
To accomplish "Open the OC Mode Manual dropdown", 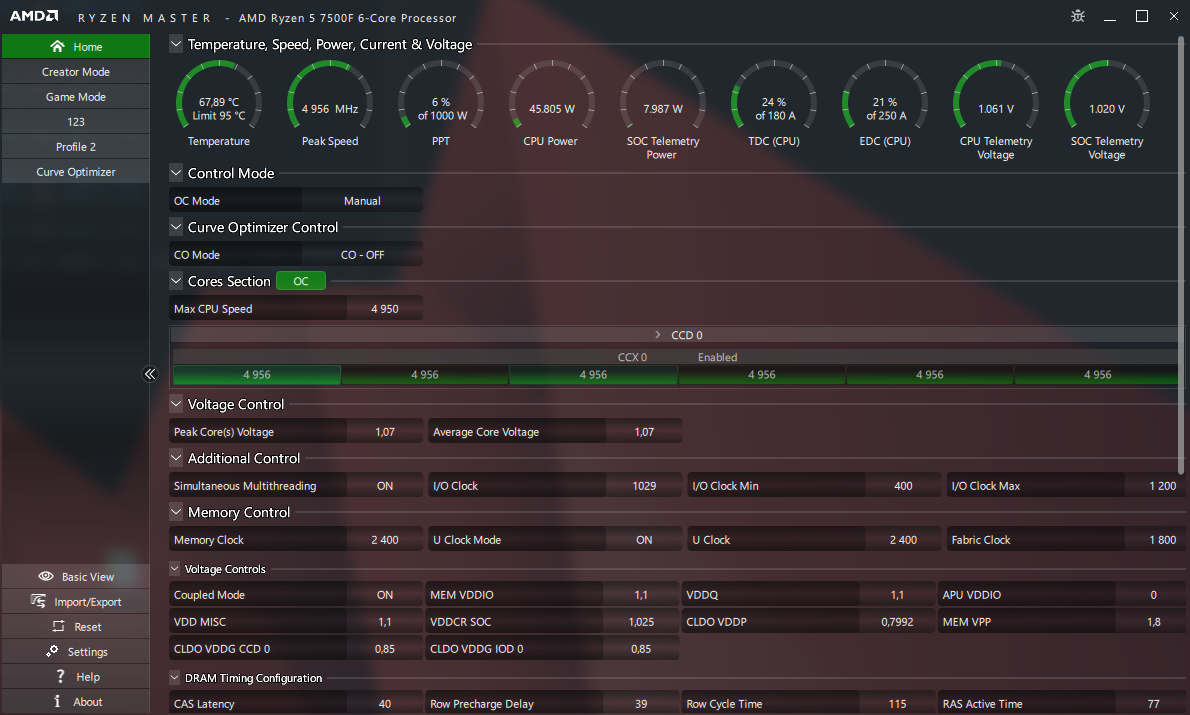I will pyautogui.click(x=362, y=200).
